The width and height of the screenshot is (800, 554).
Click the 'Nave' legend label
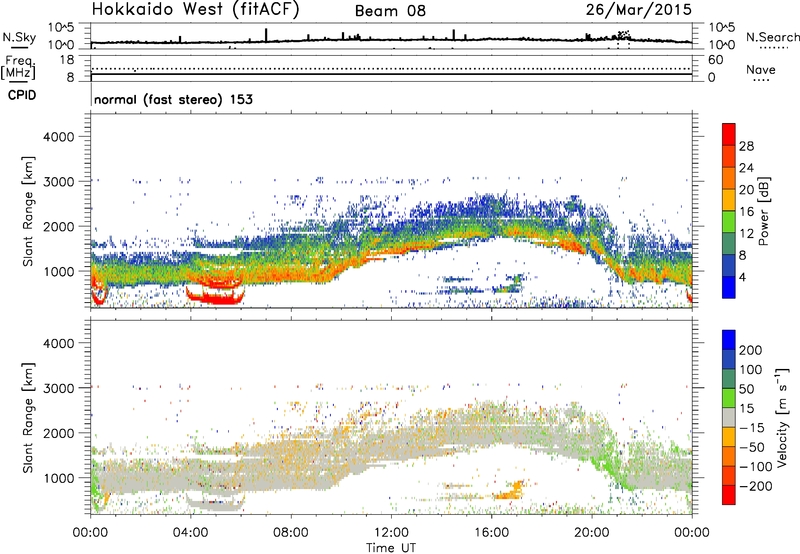pyautogui.click(x=761, y=70)
